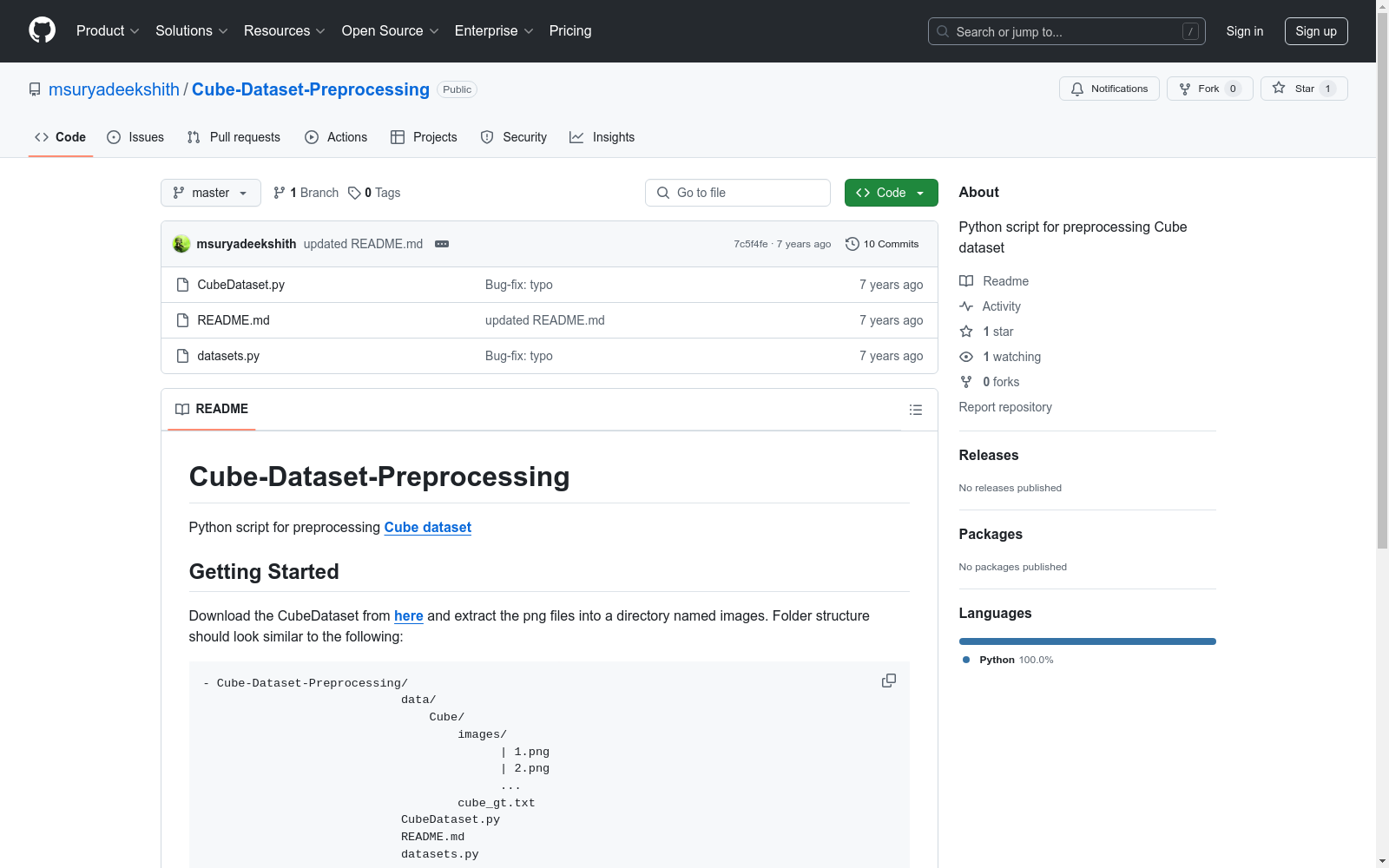Screen dimensions: 1389x868
Task: Click the Sign up button
Action: click(x=1315, y=31)
